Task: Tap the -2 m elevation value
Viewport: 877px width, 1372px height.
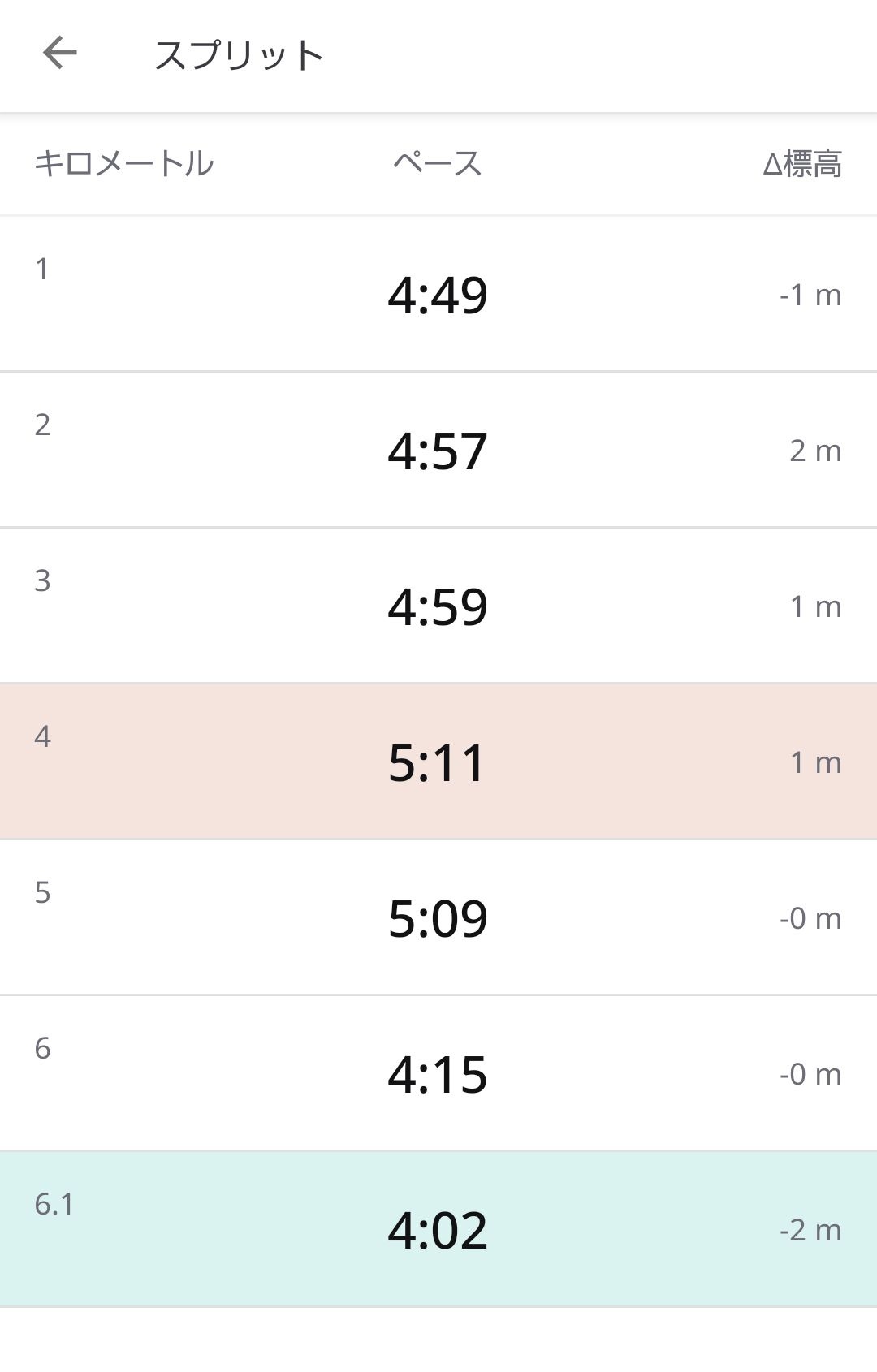Action: 810,1230
